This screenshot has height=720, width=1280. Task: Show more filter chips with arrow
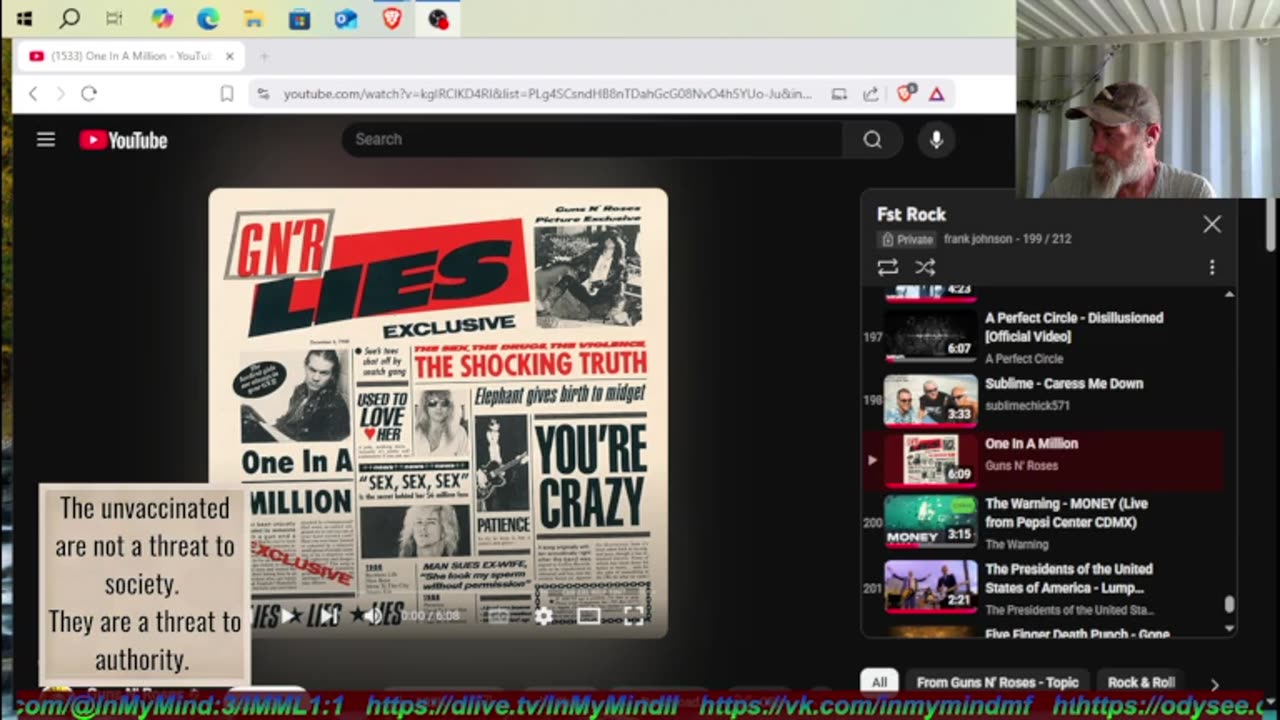(x=1215, y=684)
